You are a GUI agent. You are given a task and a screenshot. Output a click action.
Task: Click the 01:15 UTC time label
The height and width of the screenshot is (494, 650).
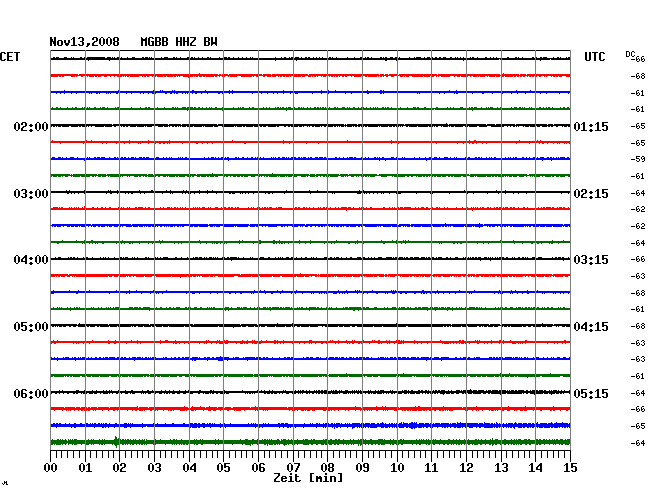(x=591, y=126)
